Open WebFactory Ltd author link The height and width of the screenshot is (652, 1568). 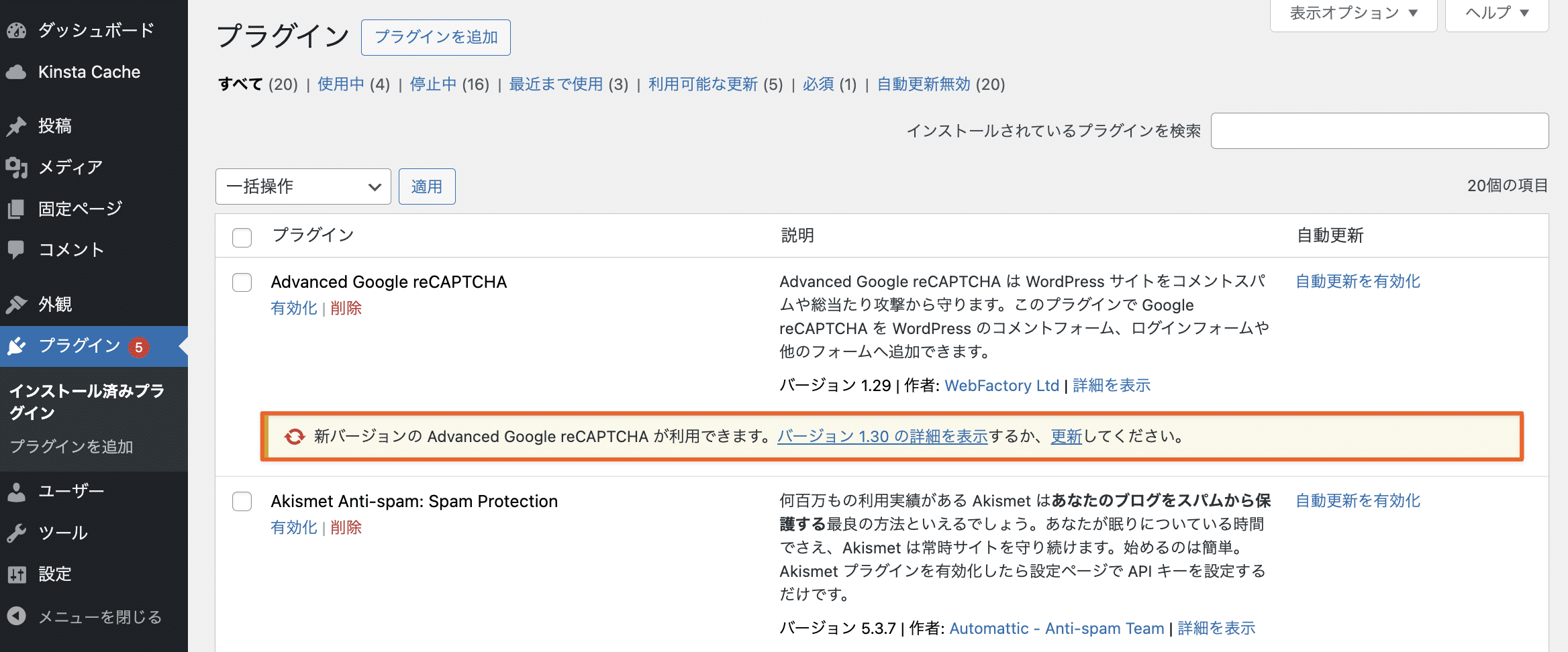pos(1001,386)
